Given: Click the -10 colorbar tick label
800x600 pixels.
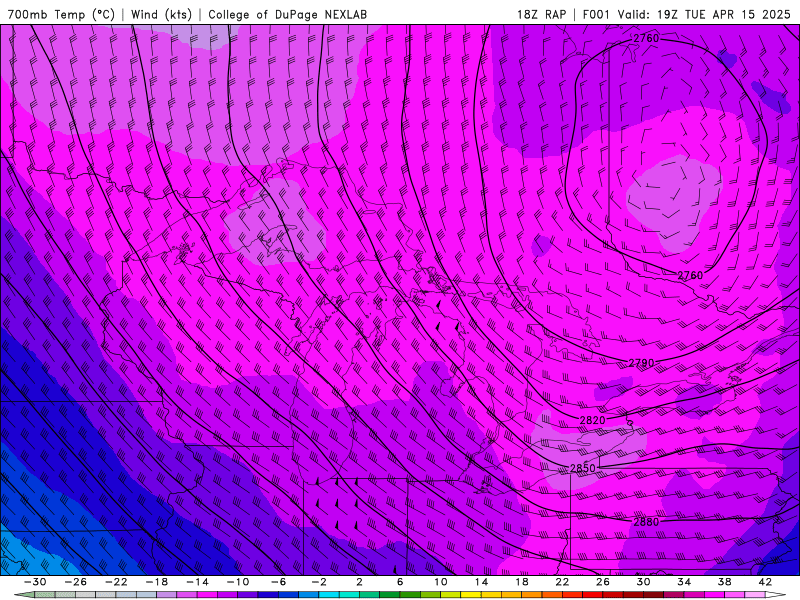Looking at the screenshot, I should pyautogui.click(x=238, y=582).
